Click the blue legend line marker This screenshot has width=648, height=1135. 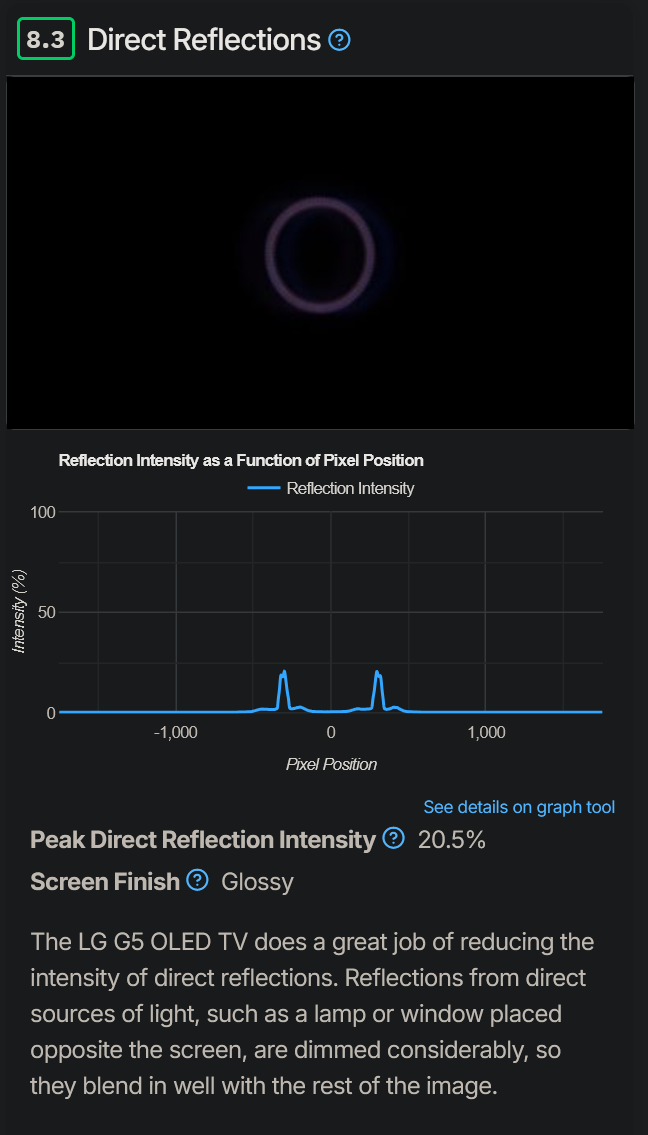(264, 488)
